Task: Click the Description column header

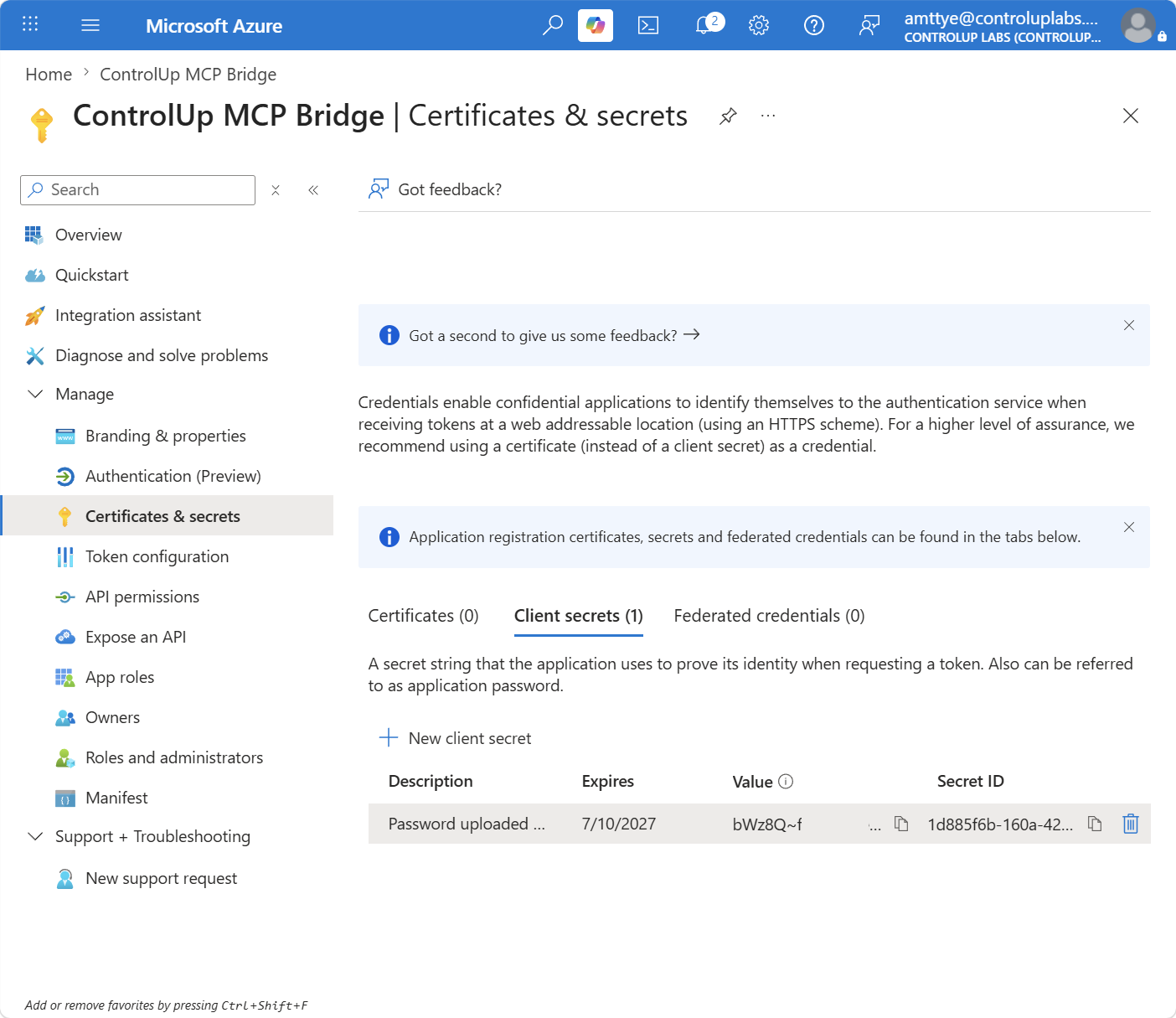Action: point(431,782)
